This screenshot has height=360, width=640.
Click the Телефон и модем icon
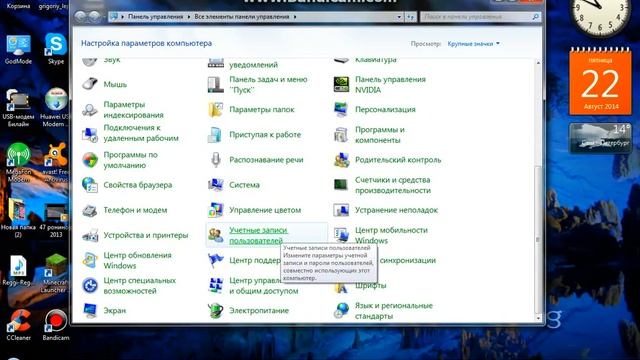(90, 210)
